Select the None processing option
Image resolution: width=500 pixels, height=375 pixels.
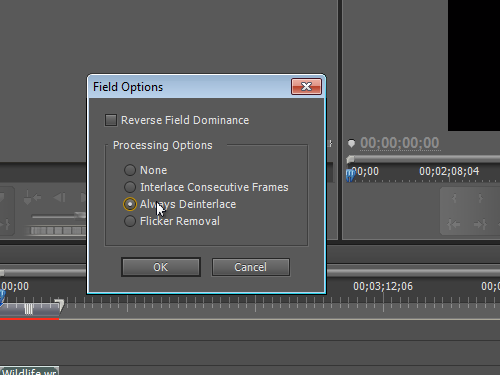pyautogui.click(x=130, y=170)
